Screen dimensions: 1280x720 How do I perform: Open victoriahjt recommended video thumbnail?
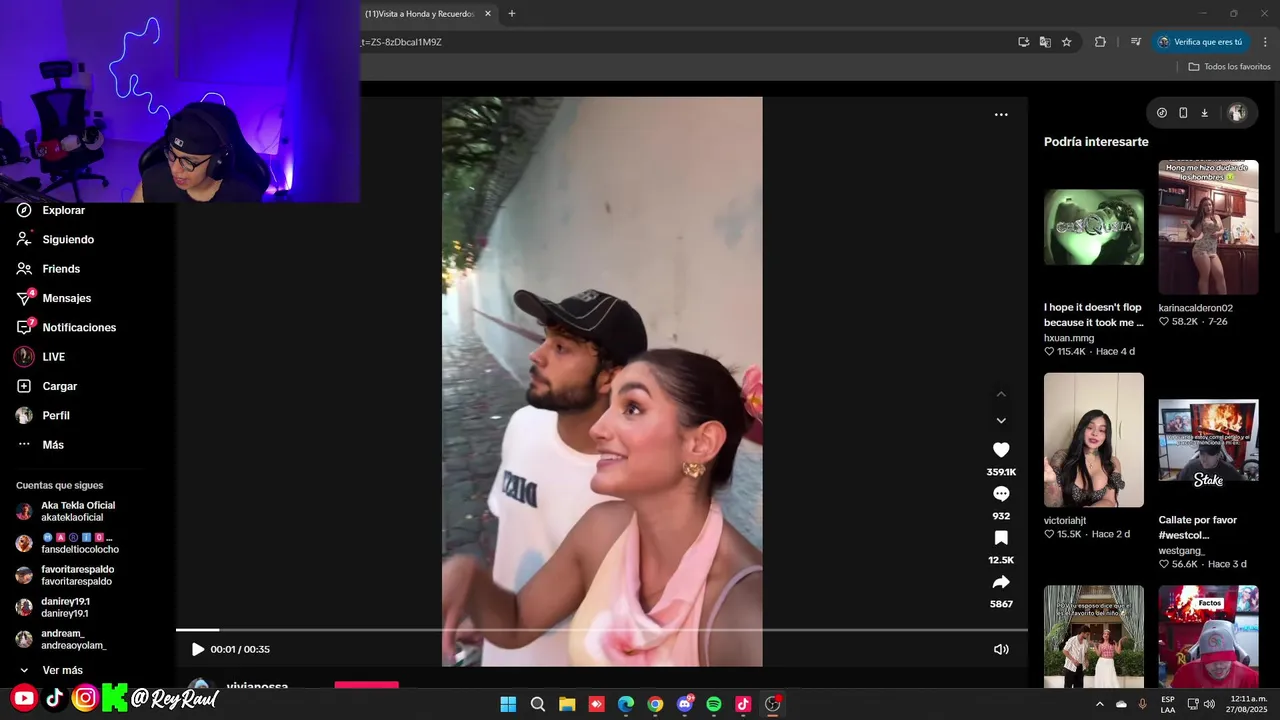click(1094, 440)
